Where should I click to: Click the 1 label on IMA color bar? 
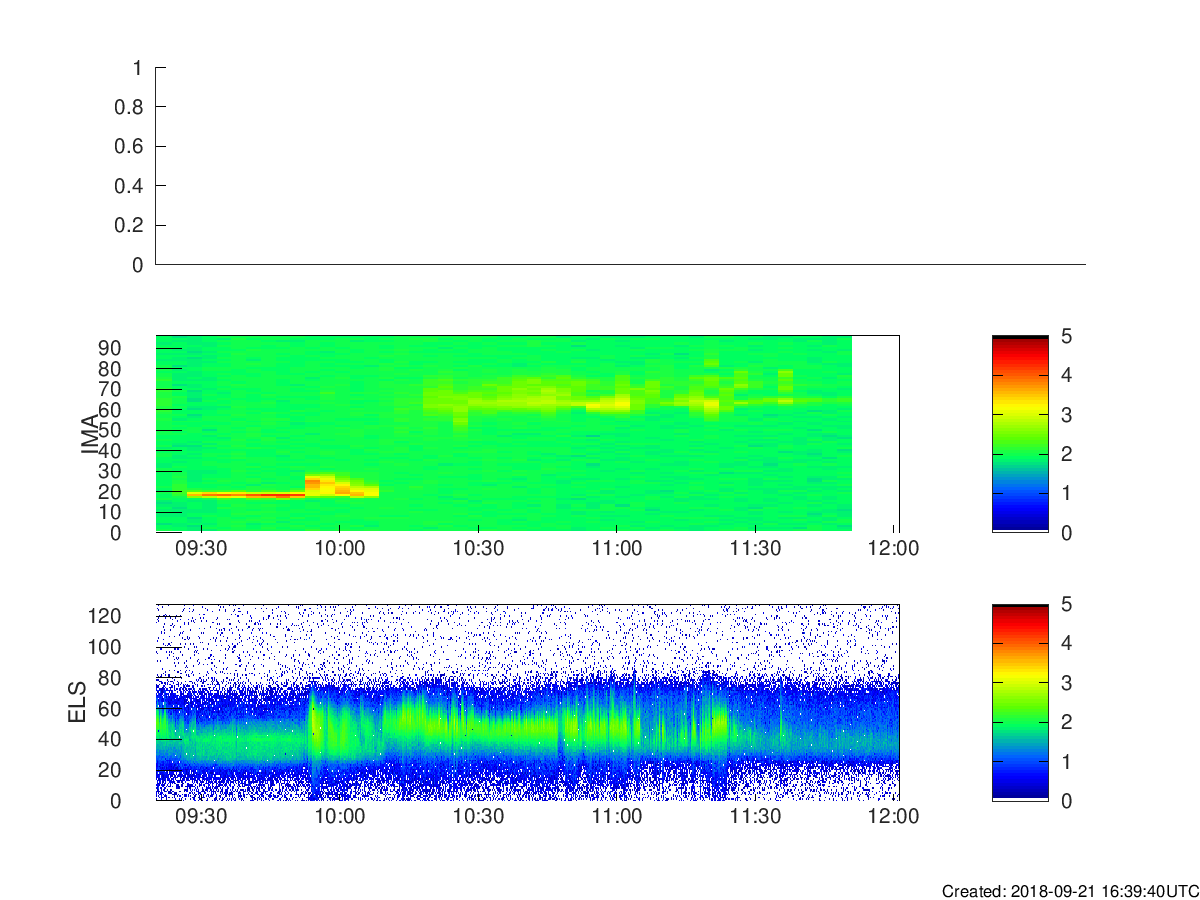1065,493
